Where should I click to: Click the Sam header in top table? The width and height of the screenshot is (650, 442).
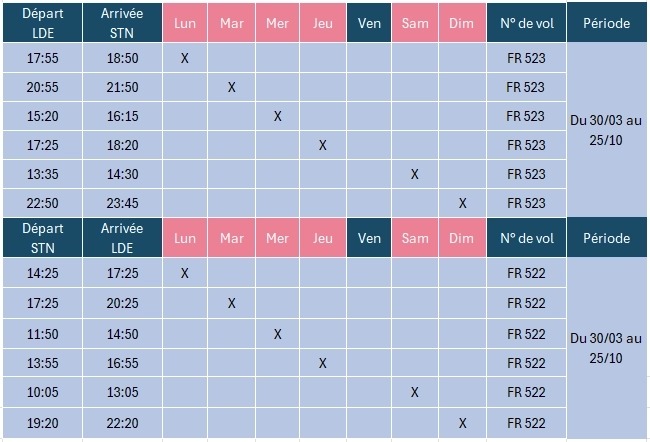[x=415, y=23]
